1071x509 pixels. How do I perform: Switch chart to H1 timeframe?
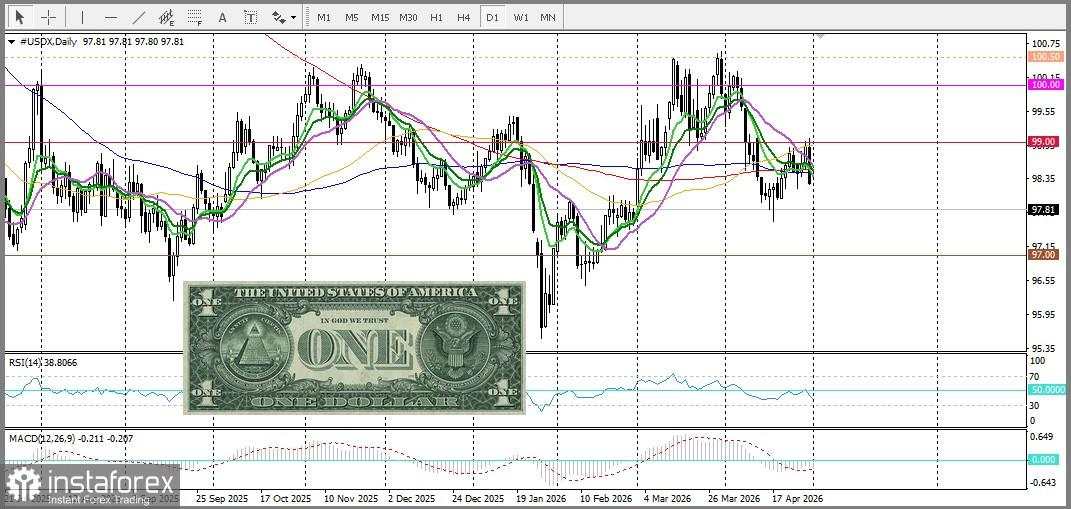tap(436, 17)
